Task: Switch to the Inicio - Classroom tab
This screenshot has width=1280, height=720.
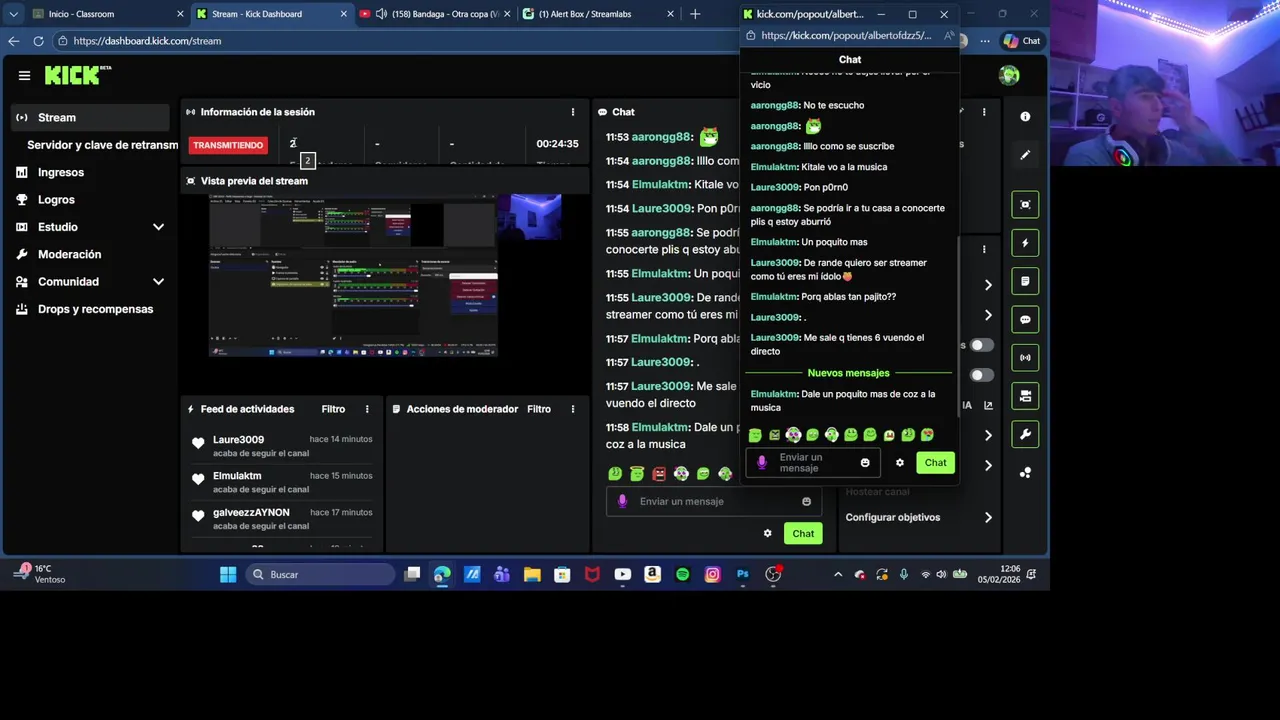Action: click(x=106, y=14)
